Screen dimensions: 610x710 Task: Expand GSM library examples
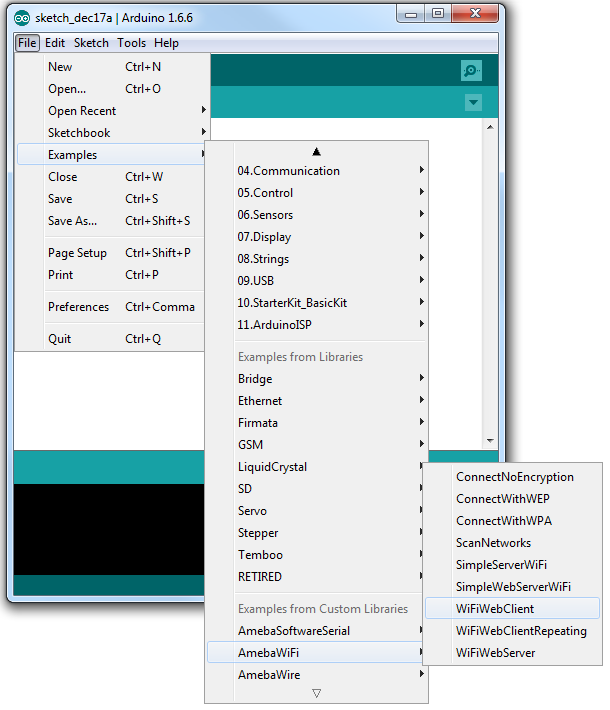pyautogui.click(x=317, y=445)
